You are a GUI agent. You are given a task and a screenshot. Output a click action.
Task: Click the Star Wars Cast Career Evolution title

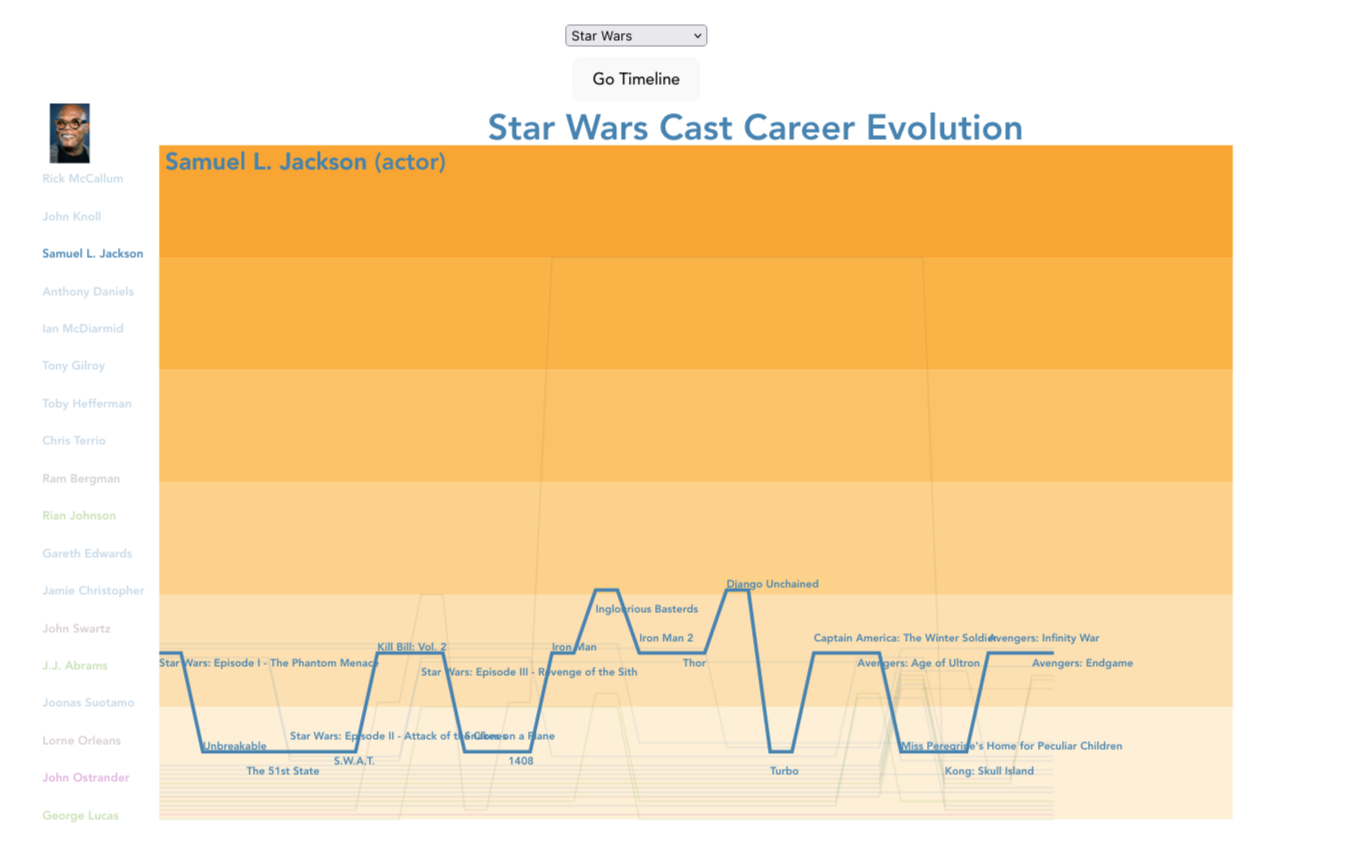pos(755,128)
